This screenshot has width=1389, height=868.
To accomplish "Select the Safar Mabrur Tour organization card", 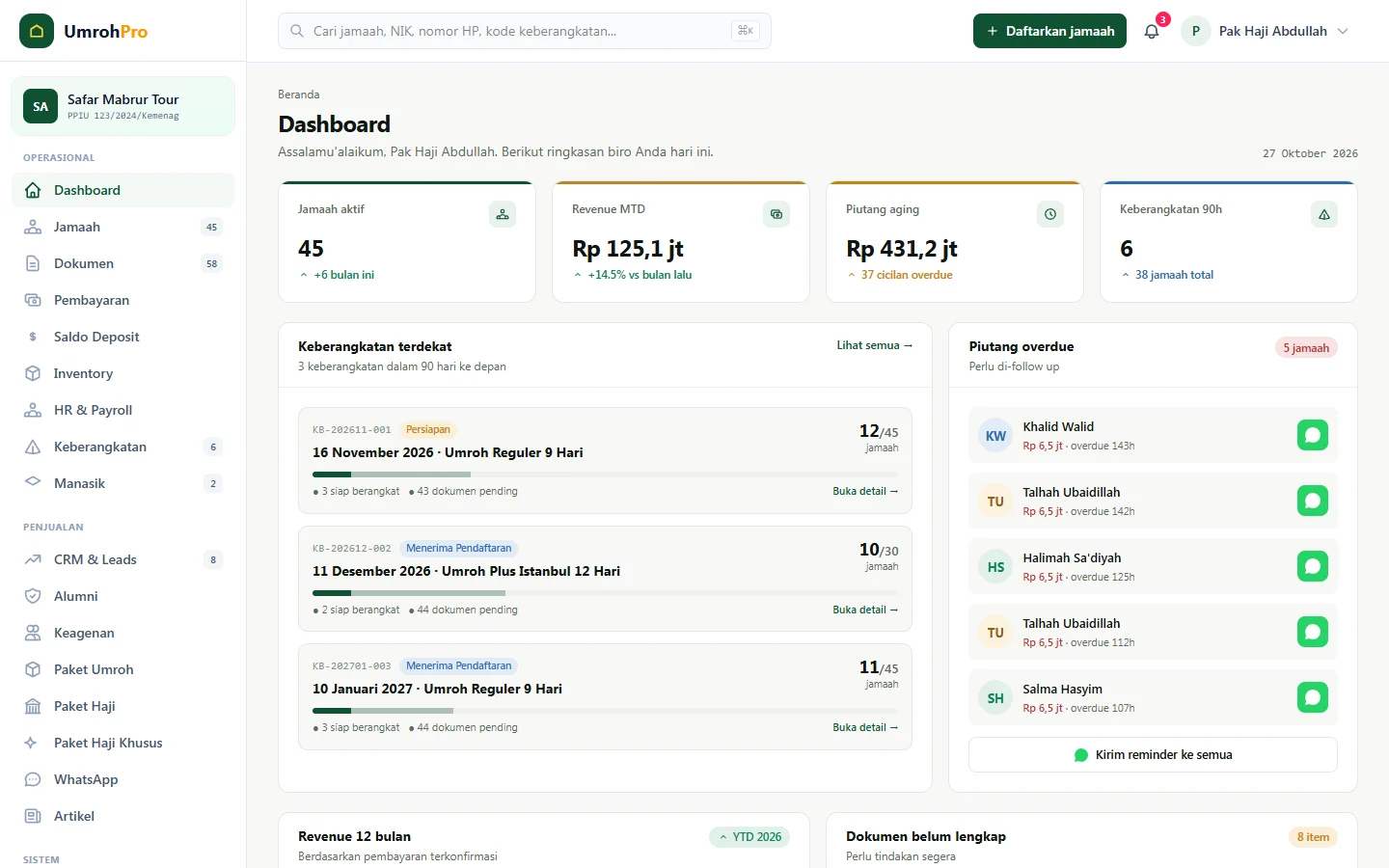I will (x=123, y=106).
